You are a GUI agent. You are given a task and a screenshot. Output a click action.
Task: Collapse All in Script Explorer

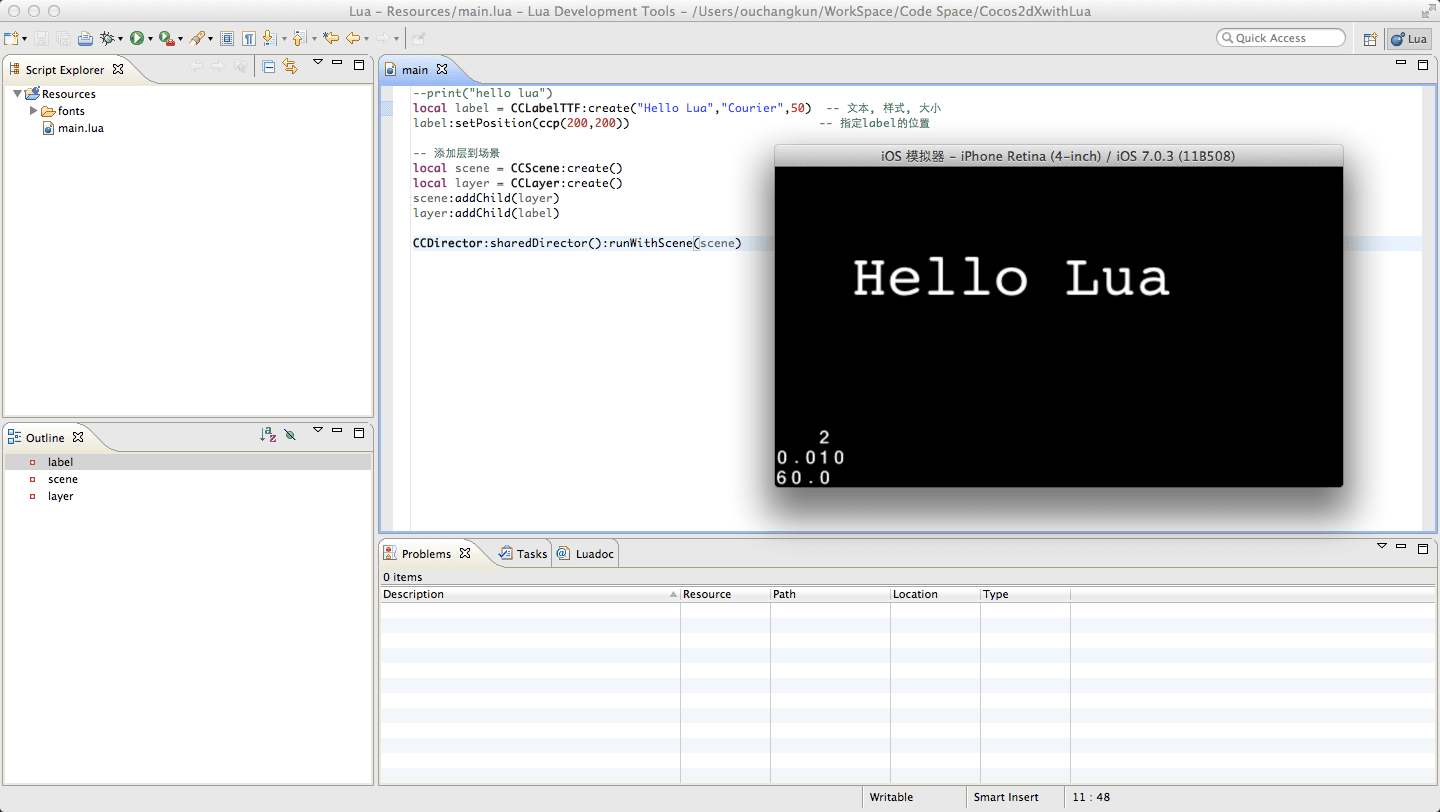pos(268,67)
